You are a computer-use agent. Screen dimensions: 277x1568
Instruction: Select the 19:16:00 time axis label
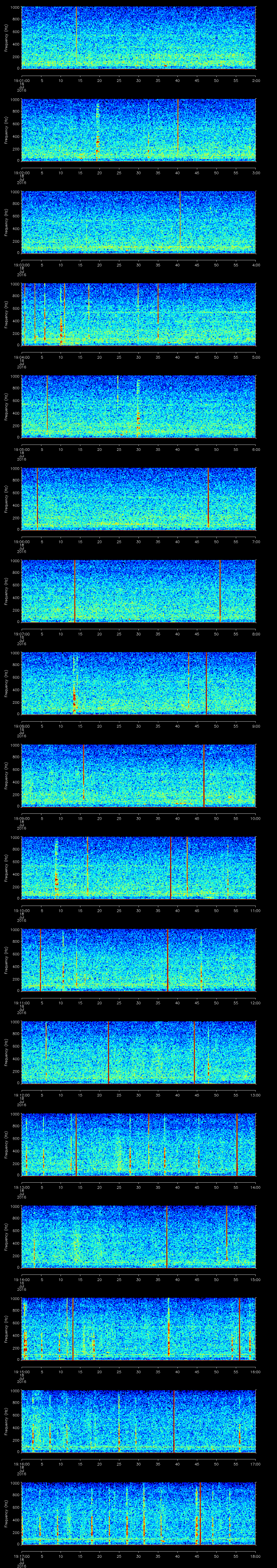[21, 1463]
